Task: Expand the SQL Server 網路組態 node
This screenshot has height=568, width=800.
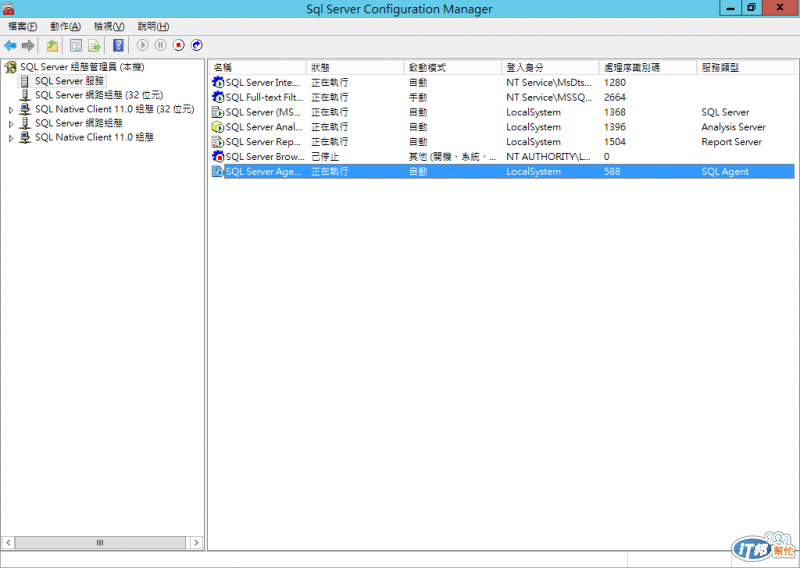Action: point(11,124)
